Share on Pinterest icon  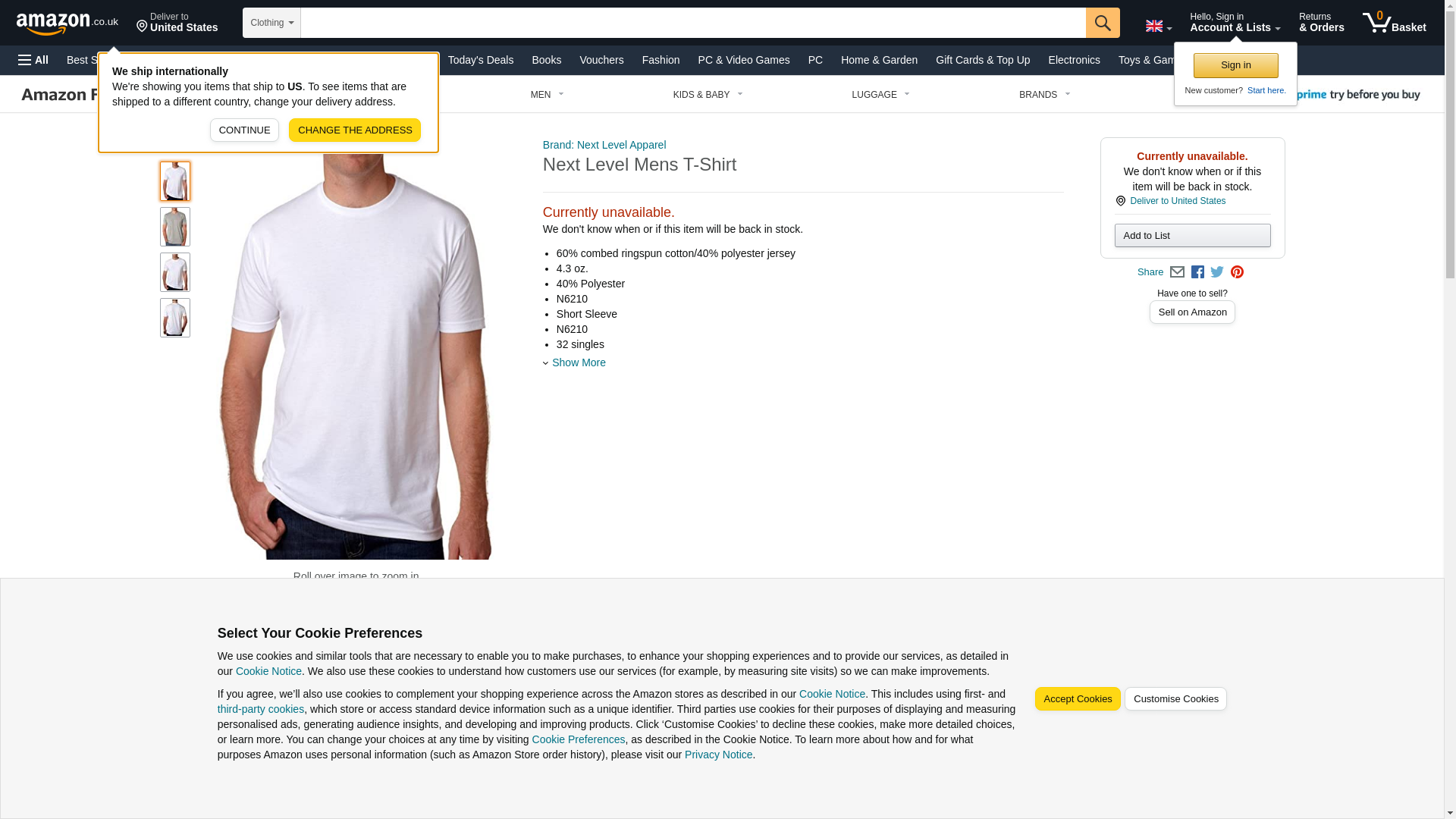[1237, 272]
